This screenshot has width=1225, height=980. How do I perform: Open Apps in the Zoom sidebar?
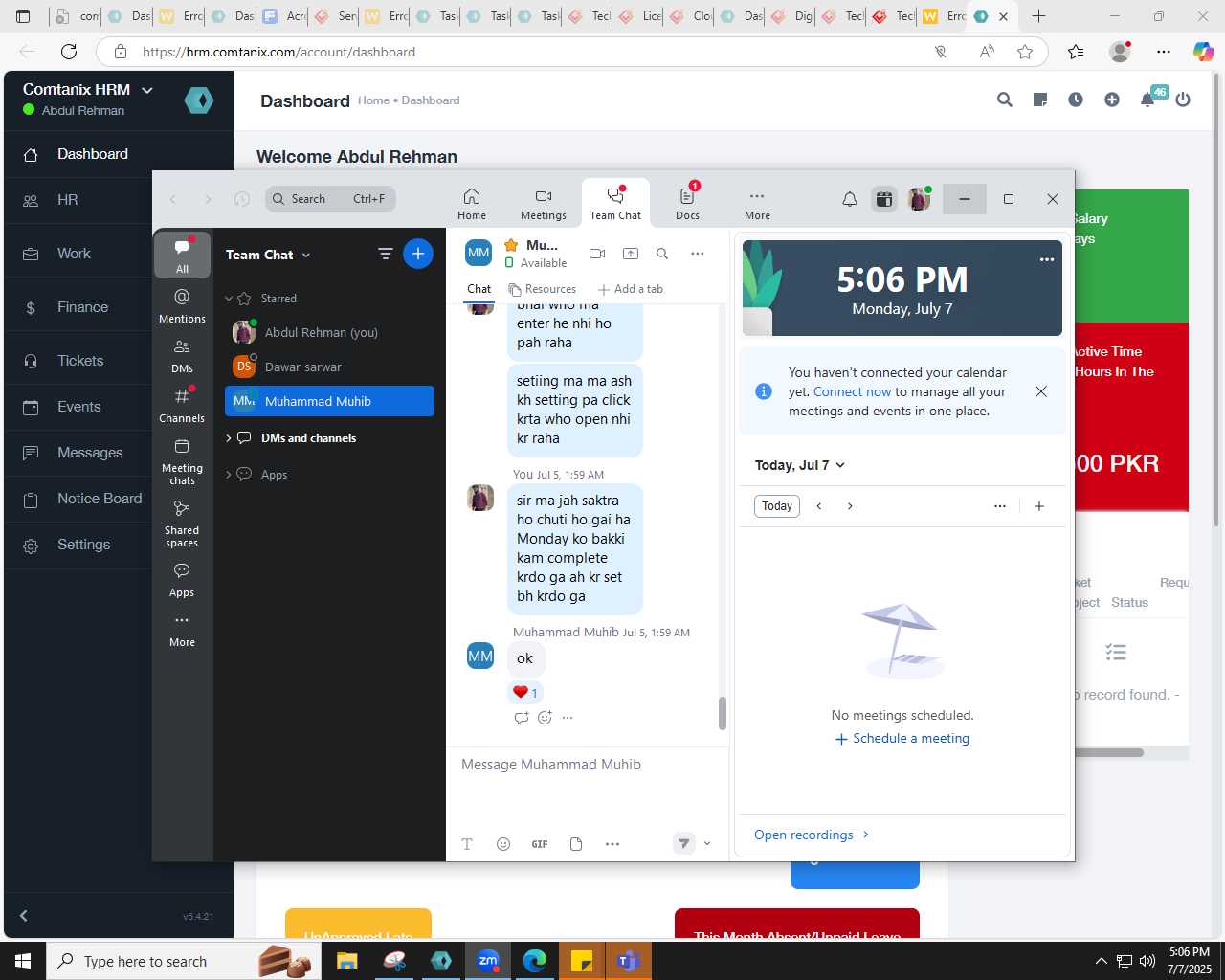[182, 580]
